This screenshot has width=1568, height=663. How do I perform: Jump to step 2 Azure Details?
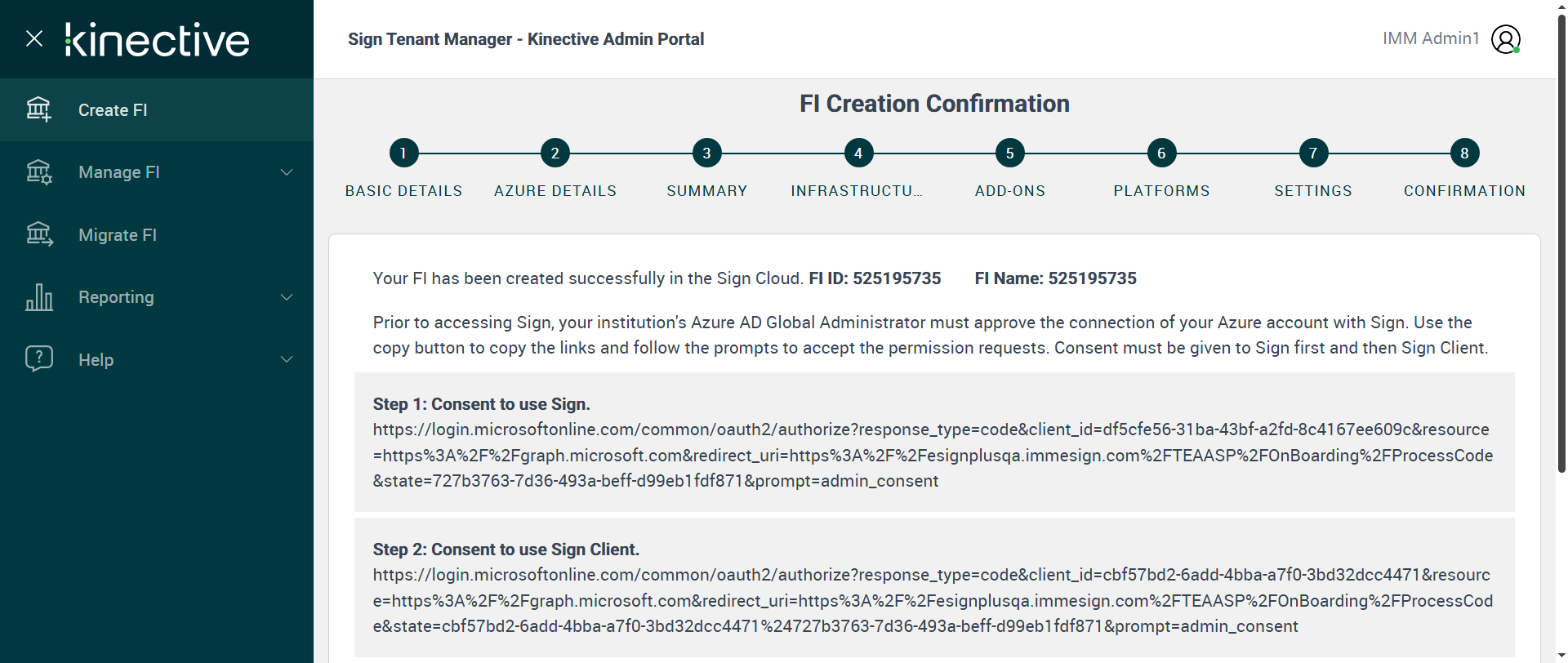coord(555,154)
